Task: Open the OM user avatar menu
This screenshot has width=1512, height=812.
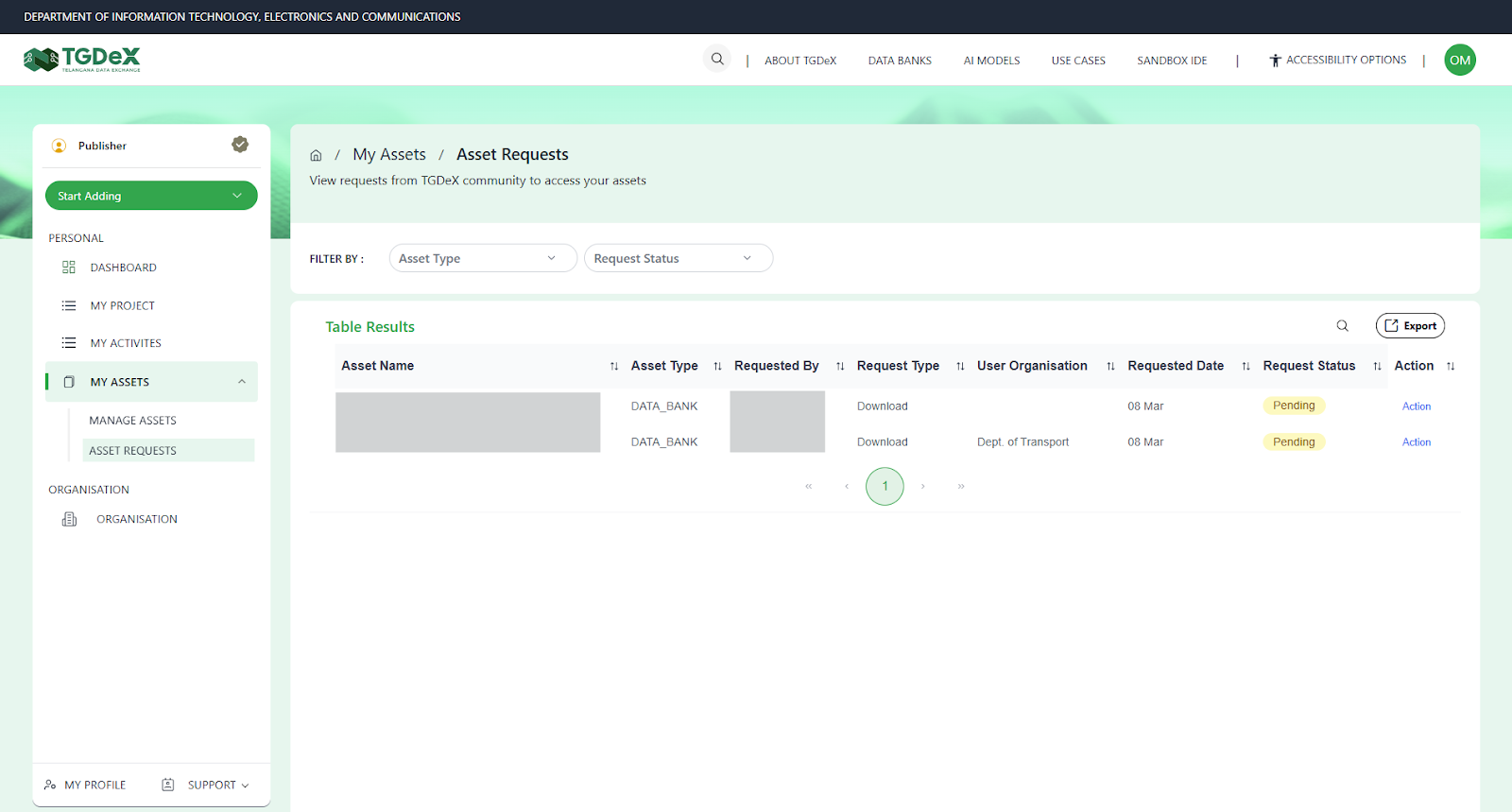Action: coord(1459,60)
